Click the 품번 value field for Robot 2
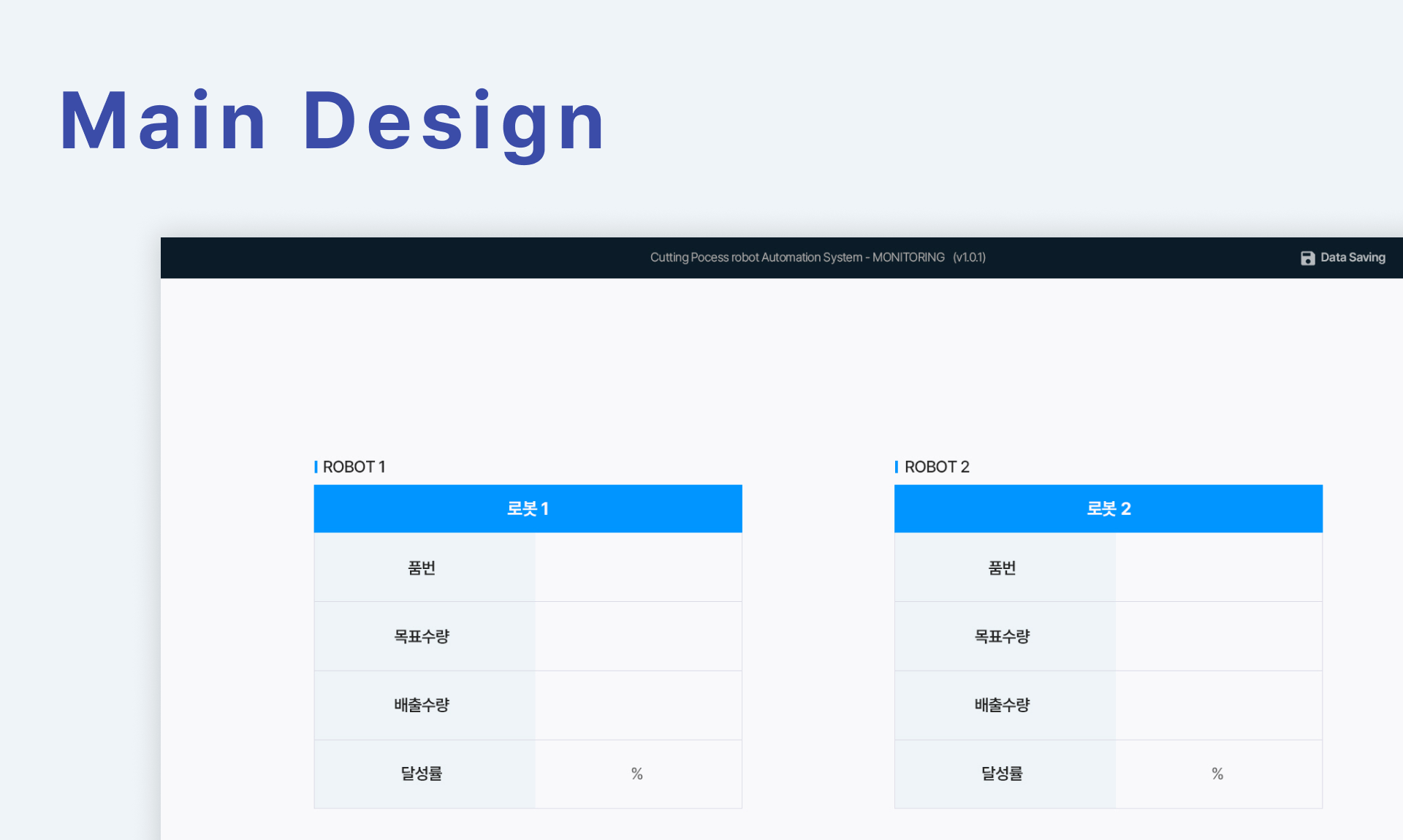Viewport: 1403px width, 840px height. pyautogui.click(x=1218, y=568)
